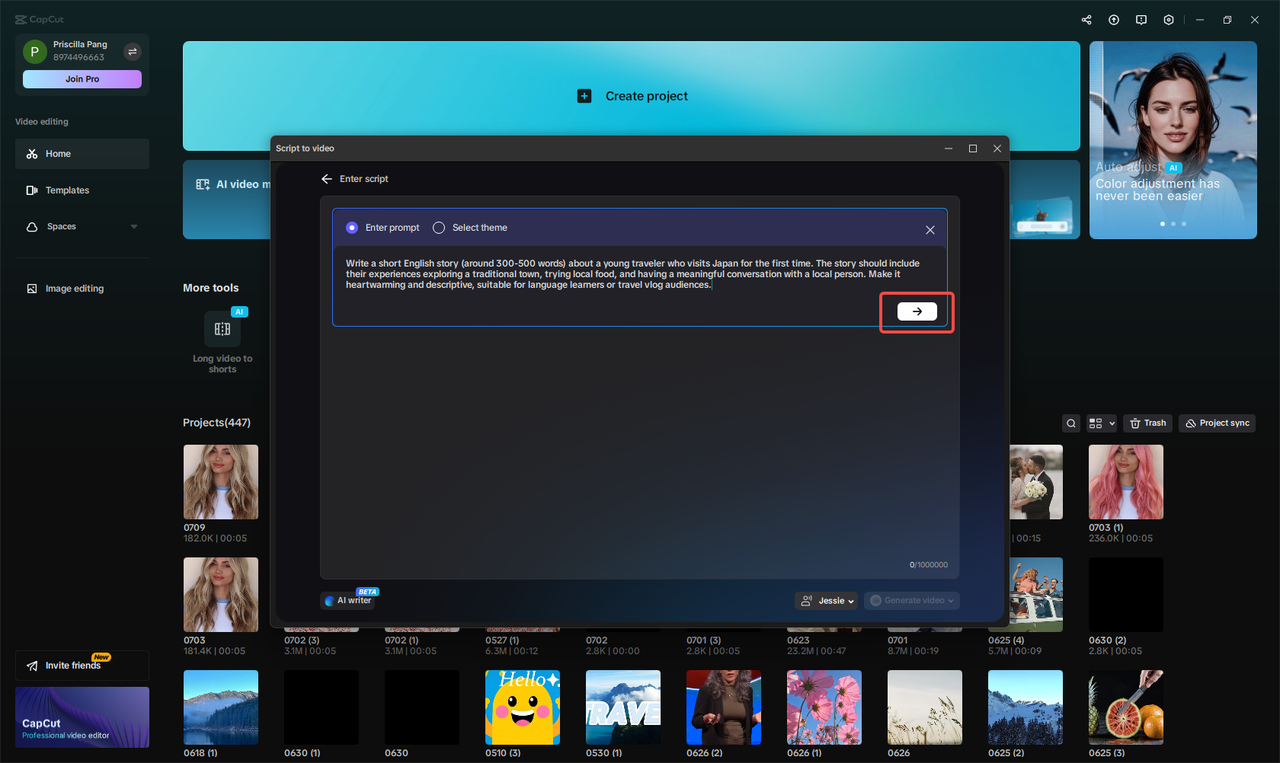Maximize the Script to video dialog
The width and height of the screenshot is (1280, 763).
click(x=973, y=148)
